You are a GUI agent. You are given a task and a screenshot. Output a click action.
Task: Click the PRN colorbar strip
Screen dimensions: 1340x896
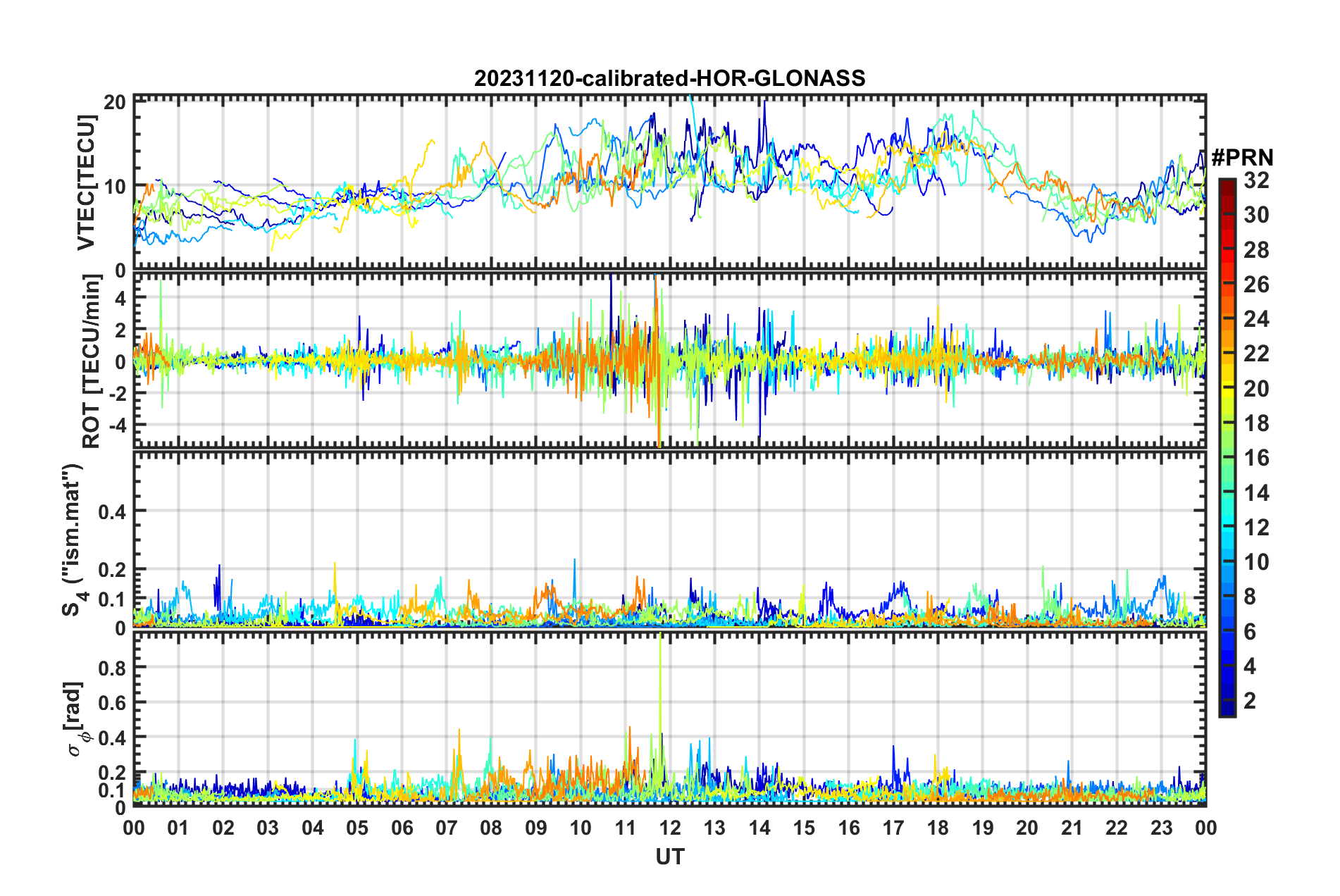(x=1227, y=448)
